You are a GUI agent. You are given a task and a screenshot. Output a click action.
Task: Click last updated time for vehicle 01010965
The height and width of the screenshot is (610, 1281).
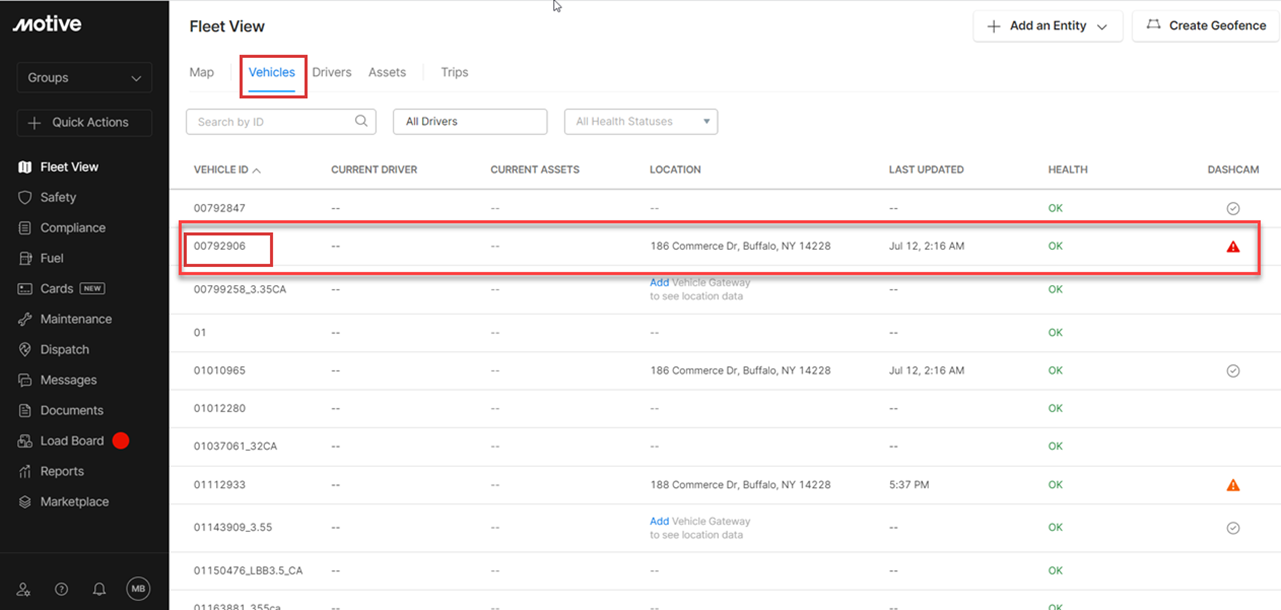(x=927, y=370)
